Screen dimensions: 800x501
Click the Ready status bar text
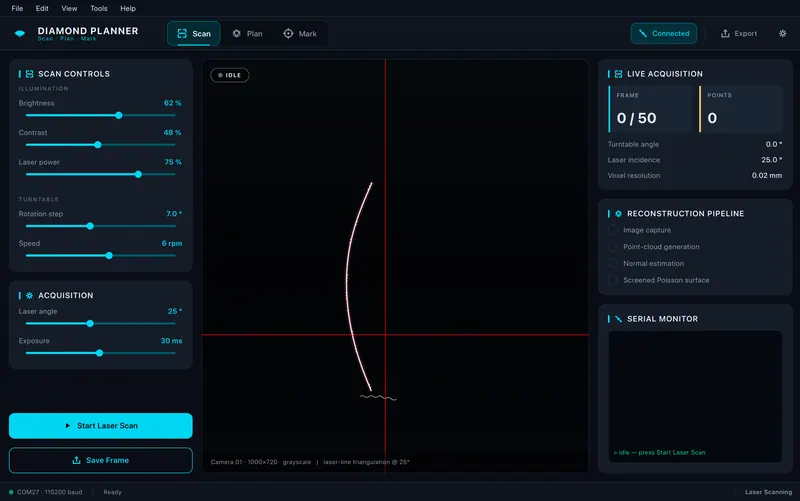coord(112,492)
